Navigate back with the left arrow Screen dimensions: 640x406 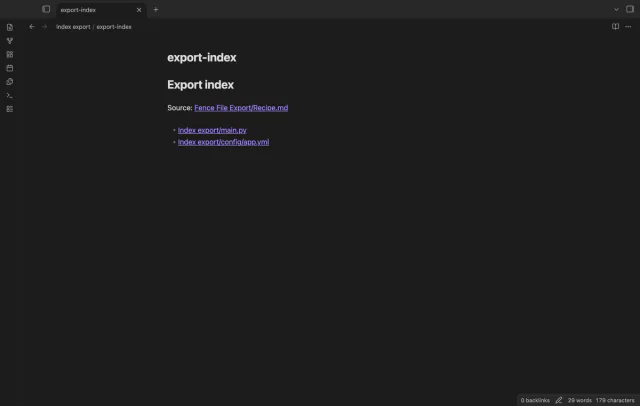(x=32, y=27)
